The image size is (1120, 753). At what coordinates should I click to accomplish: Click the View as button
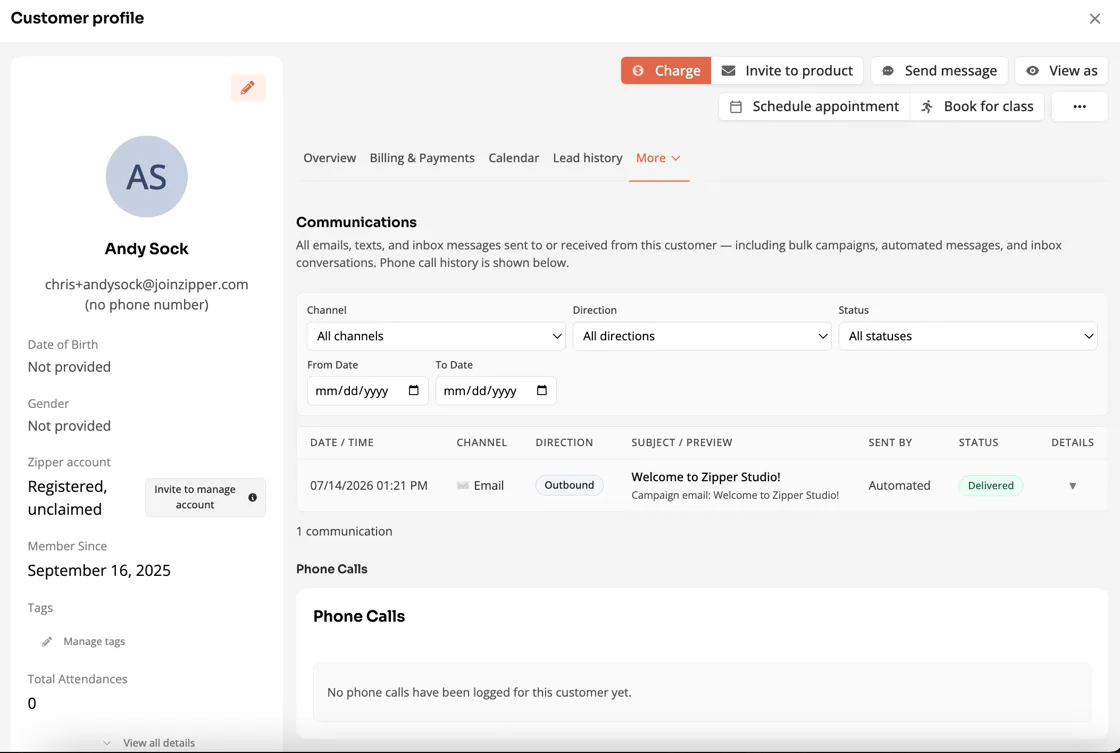click(1061, 71)
